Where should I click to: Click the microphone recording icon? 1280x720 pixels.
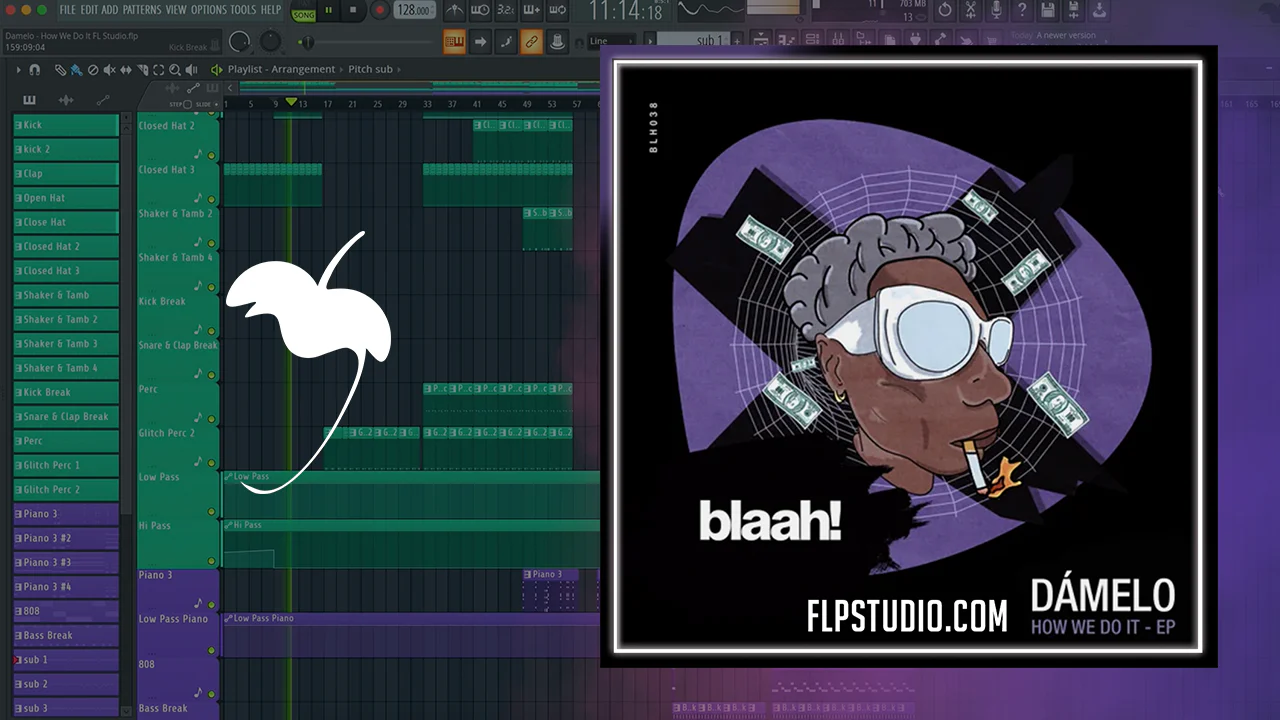point(995,11)
